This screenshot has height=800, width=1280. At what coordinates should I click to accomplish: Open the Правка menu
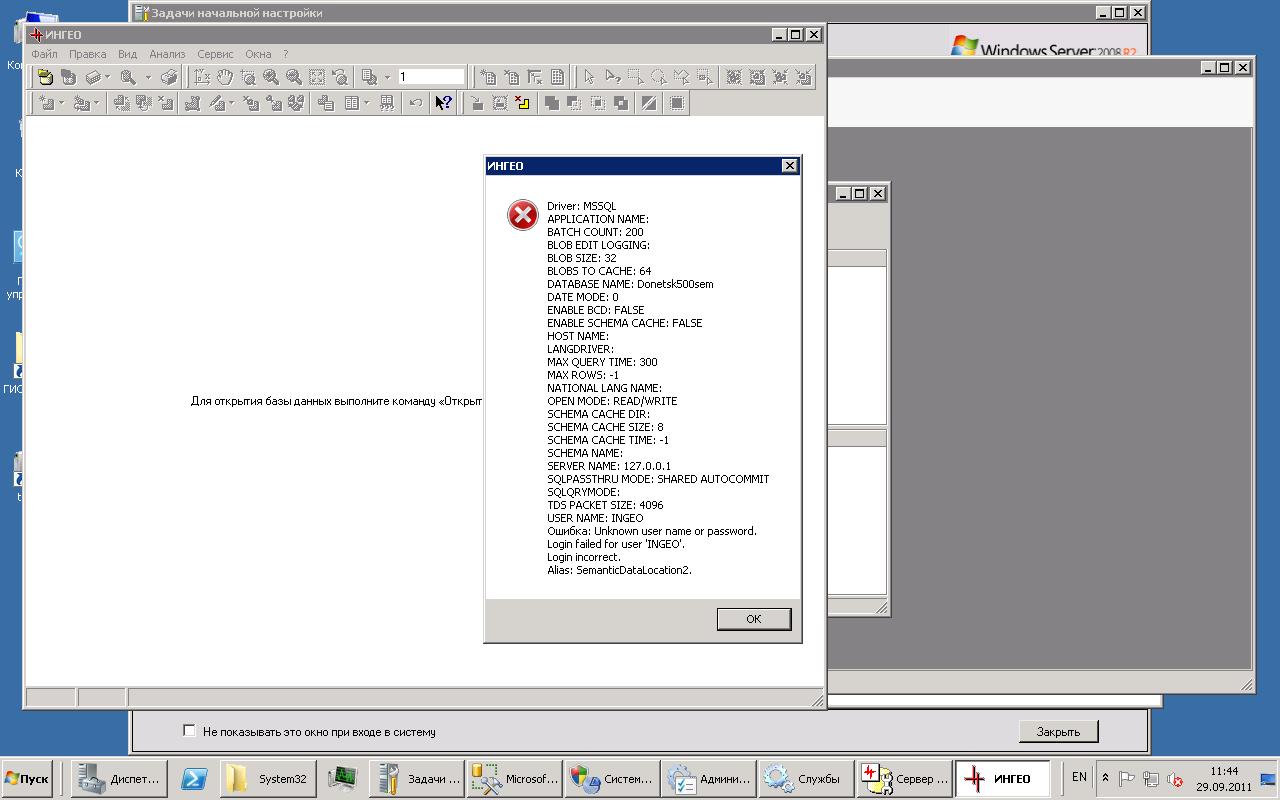click(x=88, y=54)
